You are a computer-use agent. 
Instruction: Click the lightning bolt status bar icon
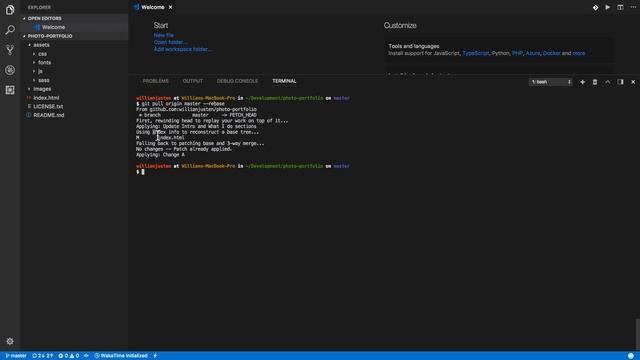pyautogui.click(x=155, y=356)
